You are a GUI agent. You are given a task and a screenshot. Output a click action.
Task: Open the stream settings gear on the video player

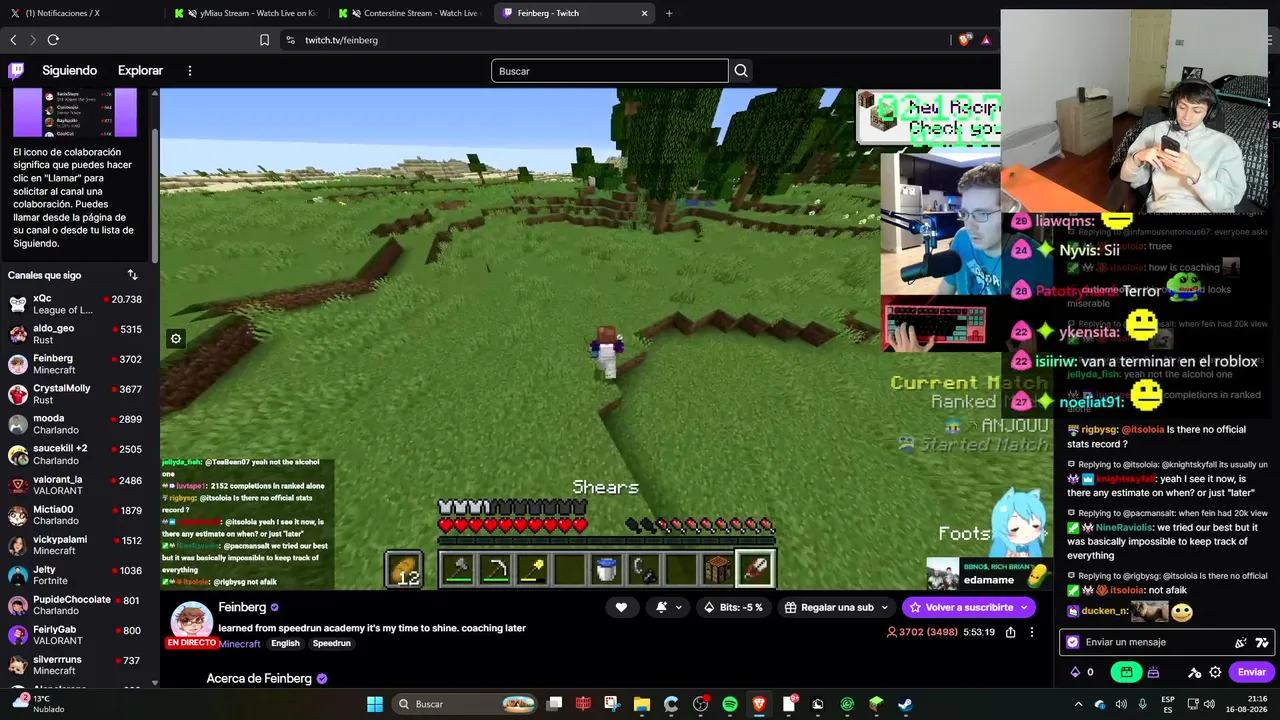point(176,339)
